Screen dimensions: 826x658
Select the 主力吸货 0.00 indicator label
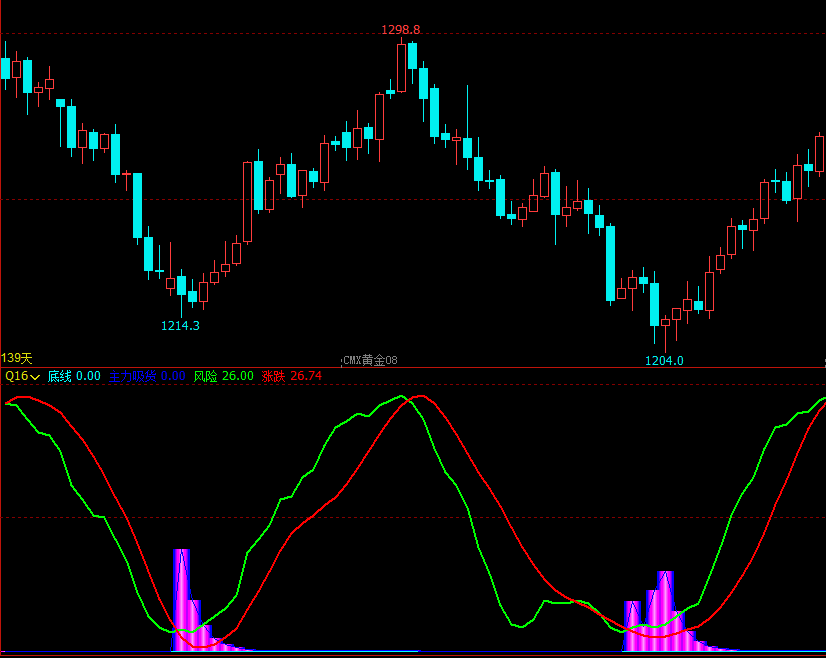pos(147,376)
